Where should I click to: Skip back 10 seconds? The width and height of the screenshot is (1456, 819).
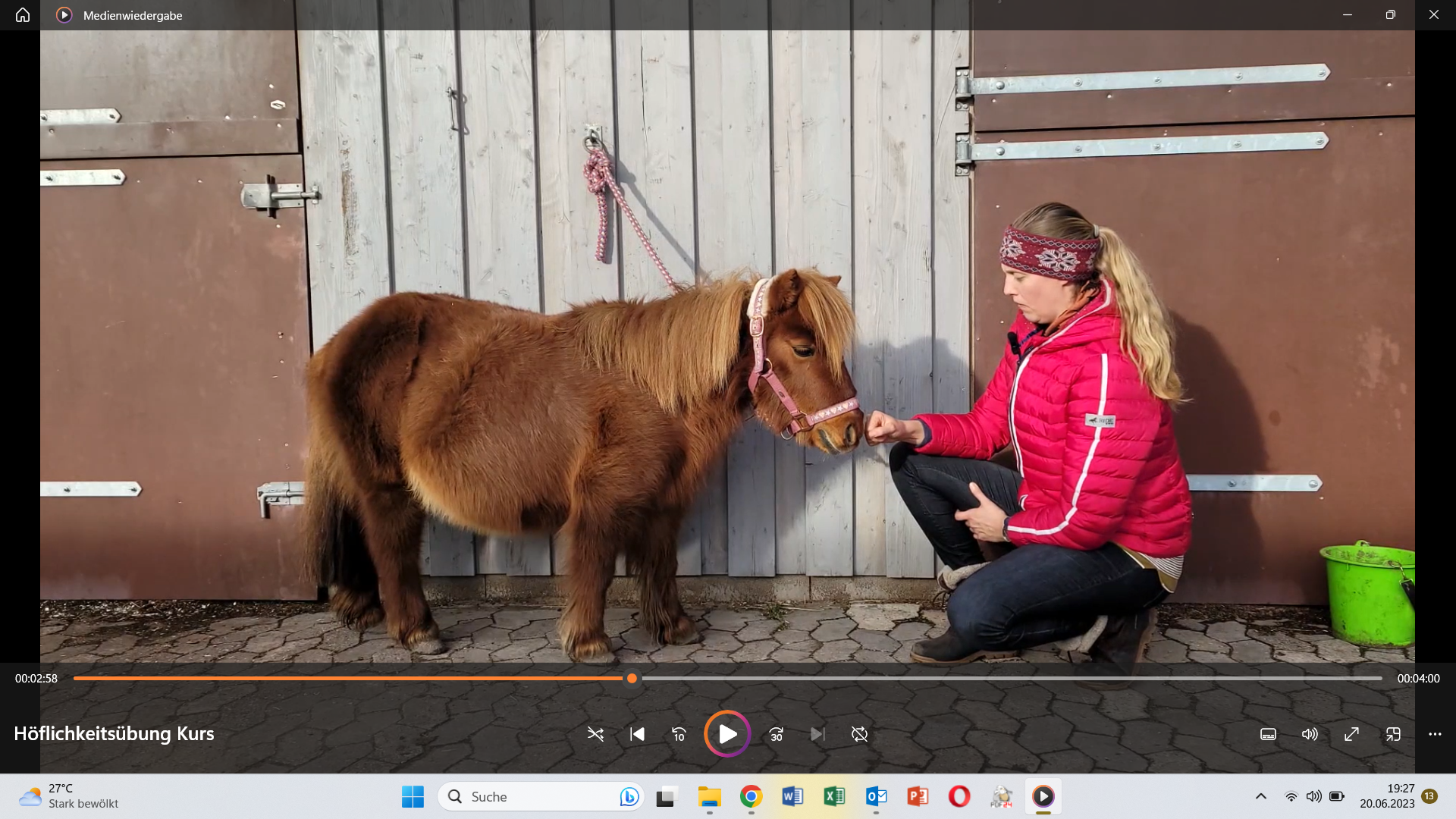coord(679,734)
